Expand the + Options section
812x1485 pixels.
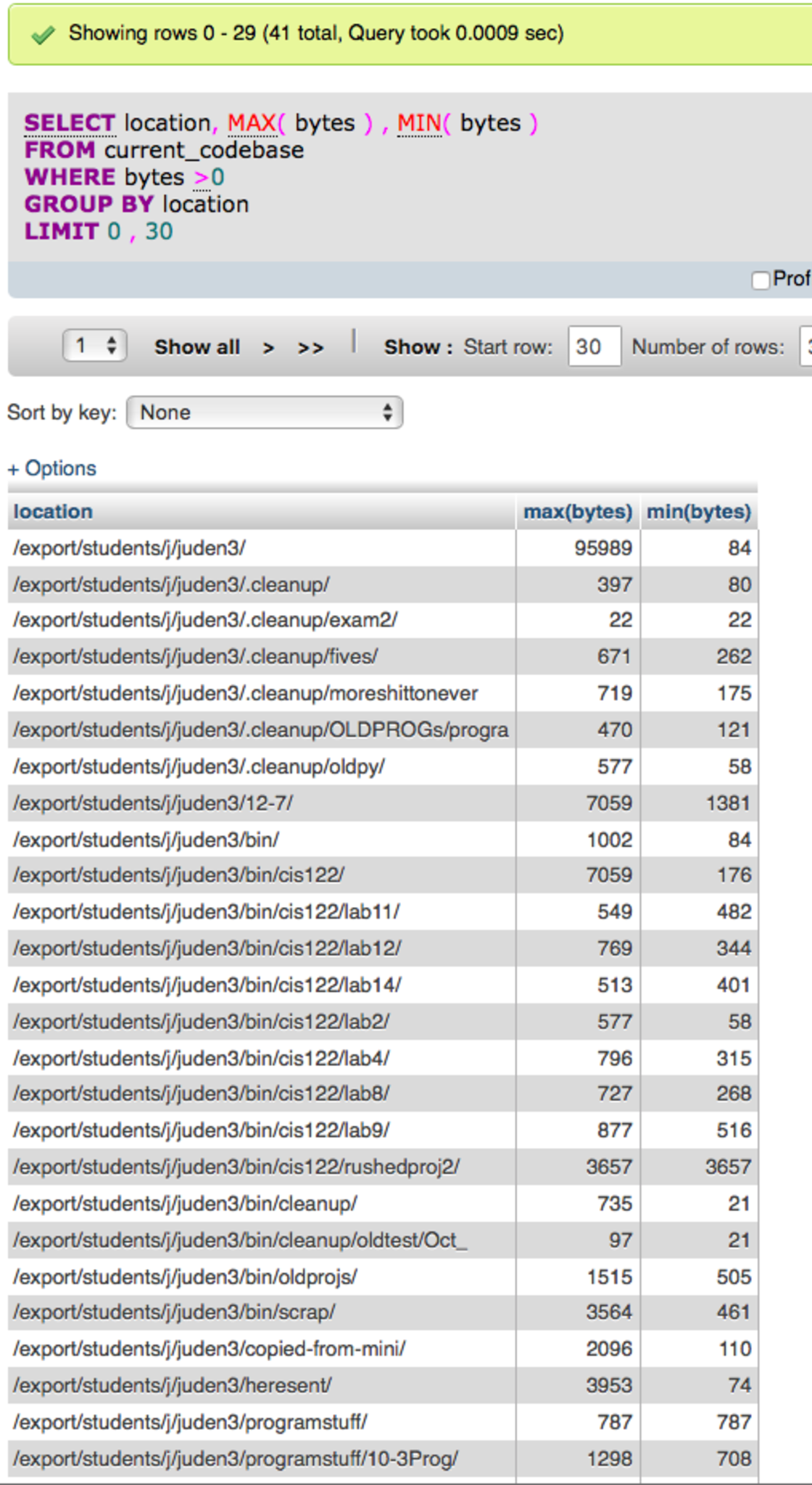(52, 468)
